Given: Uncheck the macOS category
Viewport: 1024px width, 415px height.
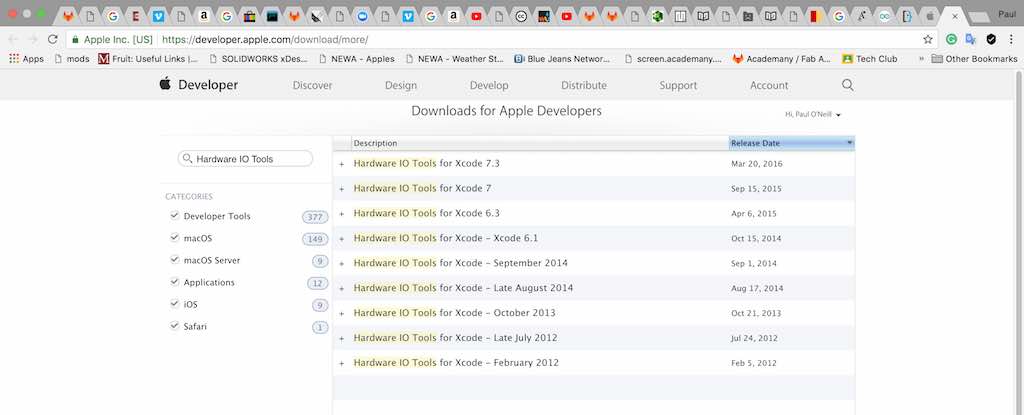Looking at the screenshot, I should (x=174, y=238).
